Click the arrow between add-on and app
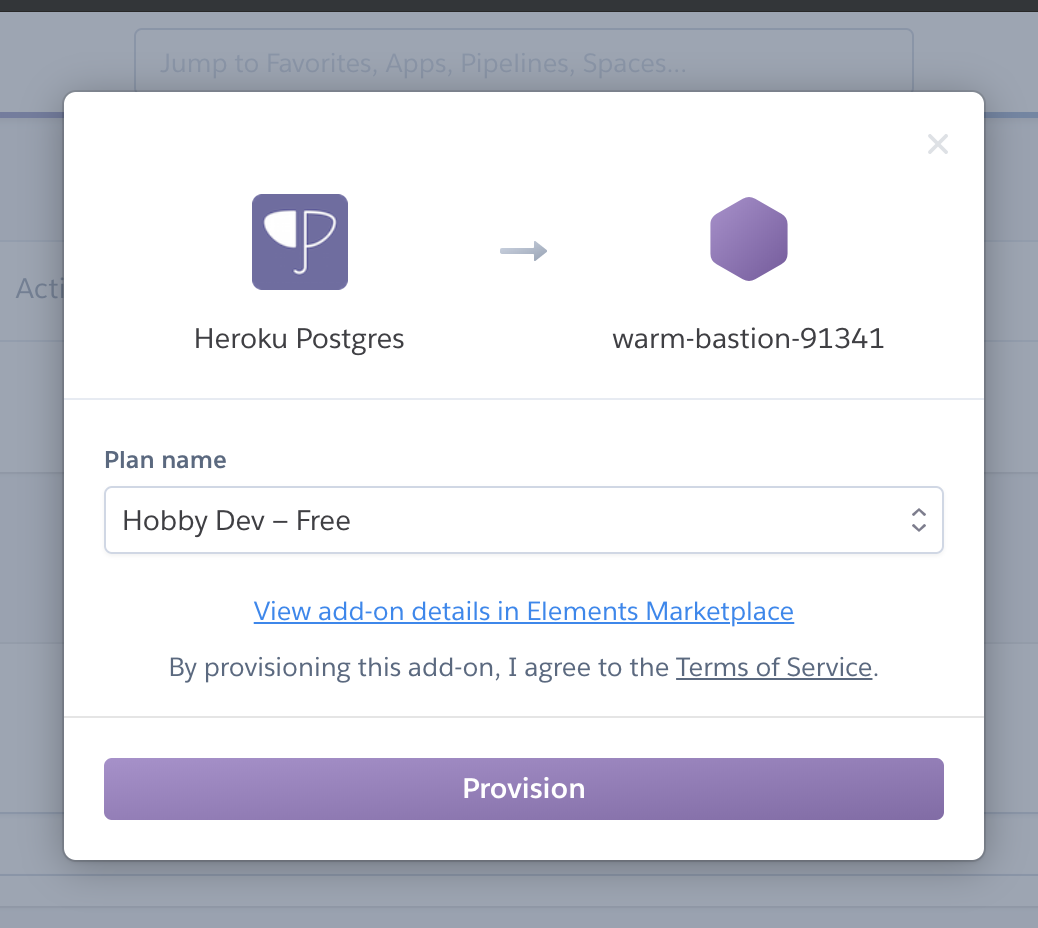This screenshot has height=928, width=1038. [x=524, y=251]
